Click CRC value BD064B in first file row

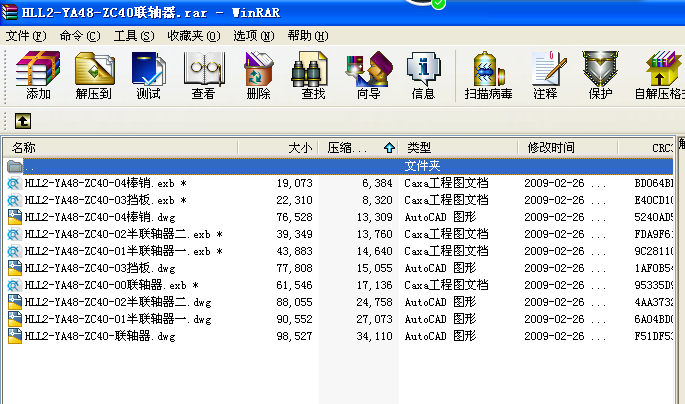(654, 183)
